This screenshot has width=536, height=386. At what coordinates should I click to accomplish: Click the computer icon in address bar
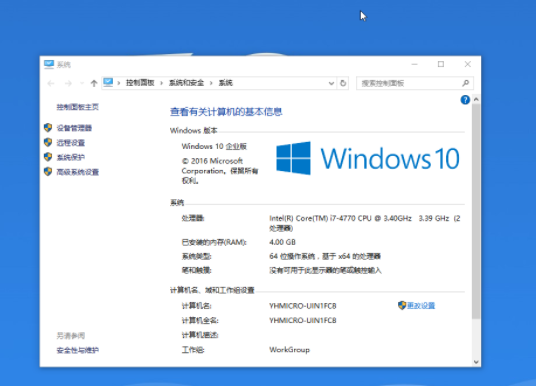(x=108, y=82)
